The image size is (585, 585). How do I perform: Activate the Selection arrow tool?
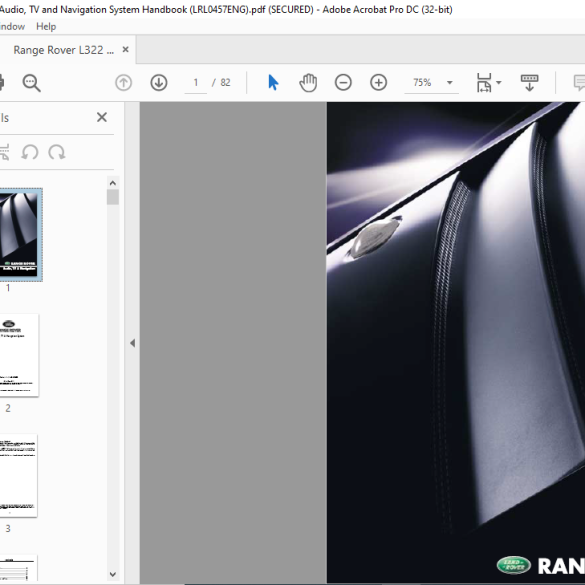point(273,82)
